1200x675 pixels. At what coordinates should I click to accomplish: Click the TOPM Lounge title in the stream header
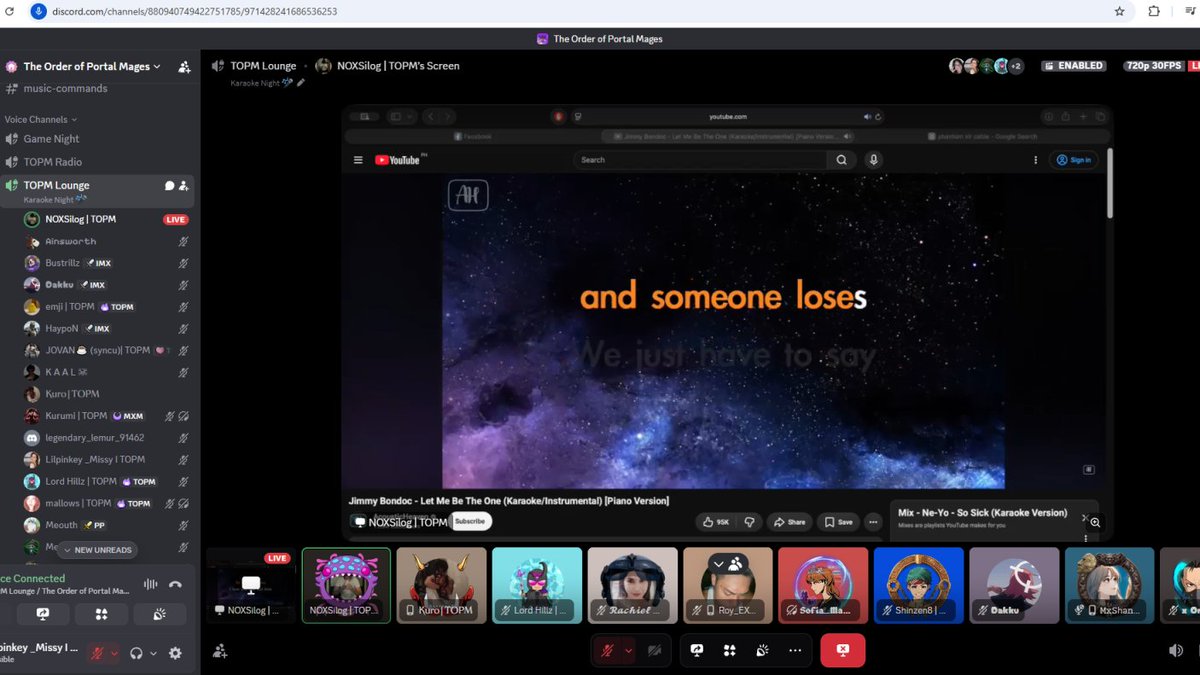coord(263,66)
